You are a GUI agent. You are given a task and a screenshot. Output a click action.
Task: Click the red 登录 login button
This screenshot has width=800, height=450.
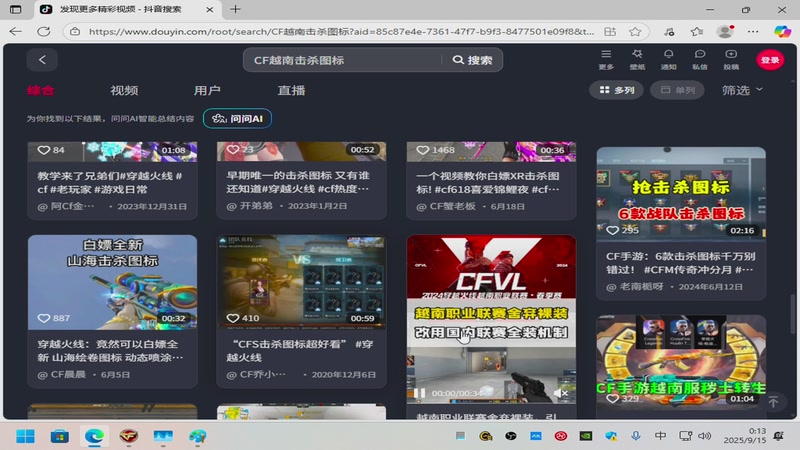pyautogui.click(x=770, y=60)
